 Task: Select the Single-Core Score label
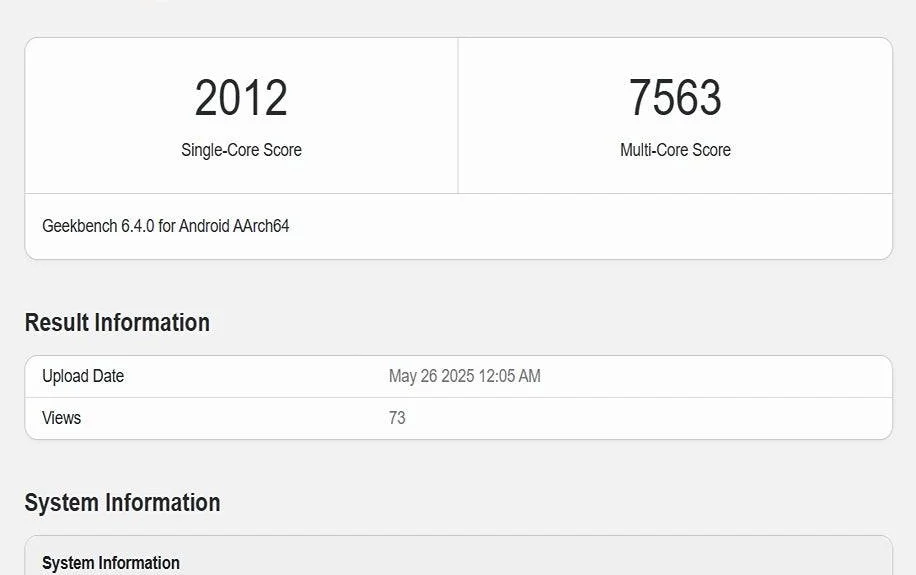(x=241, y=150)
